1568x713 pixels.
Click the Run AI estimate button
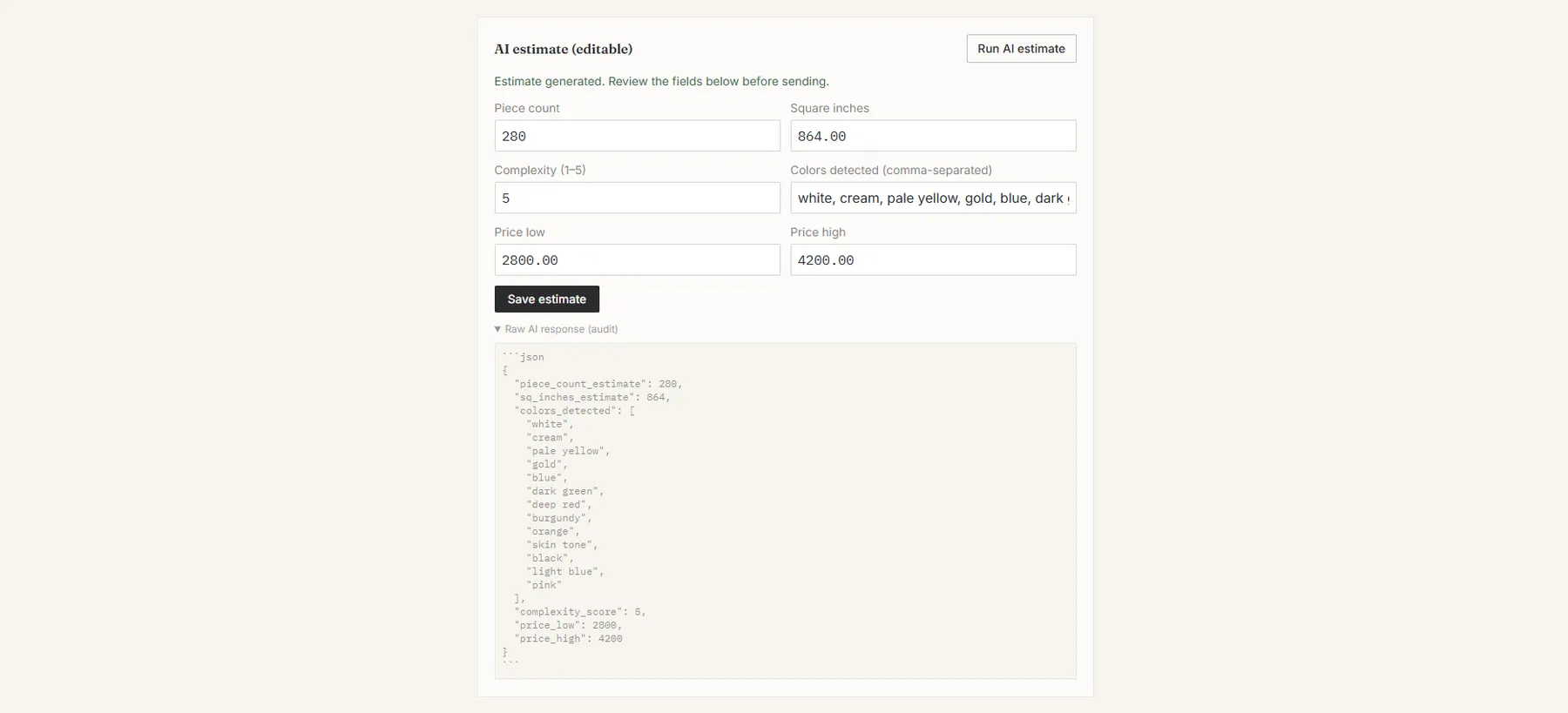click(1021, 49)
